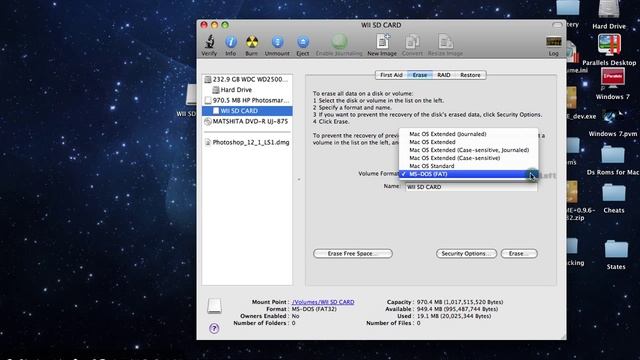
Task: Choose plain Mac OS Extended format
Action: tap(469, 142)
